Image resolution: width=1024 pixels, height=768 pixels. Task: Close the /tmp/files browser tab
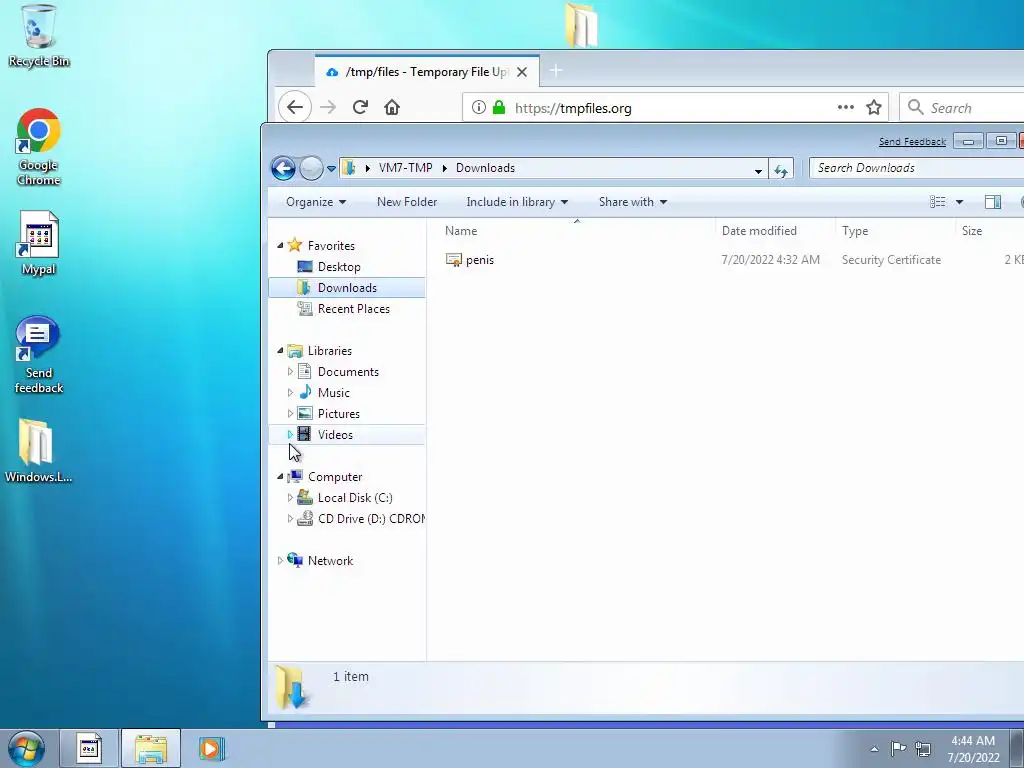pos(522,72)
